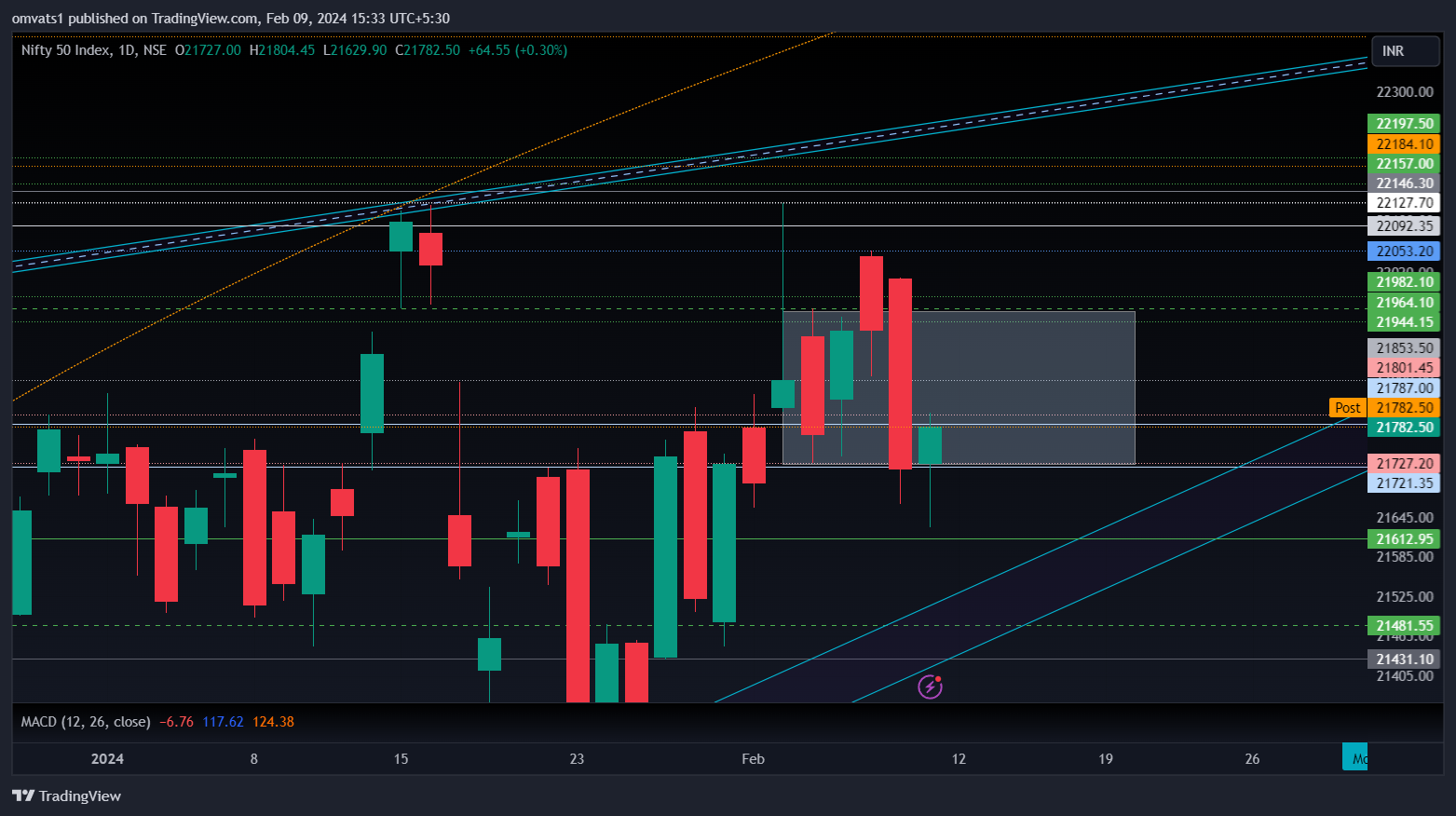Click the 21585.00 price axis value
Viewport: 1456px width, 816px height.
coord(1405,557)
